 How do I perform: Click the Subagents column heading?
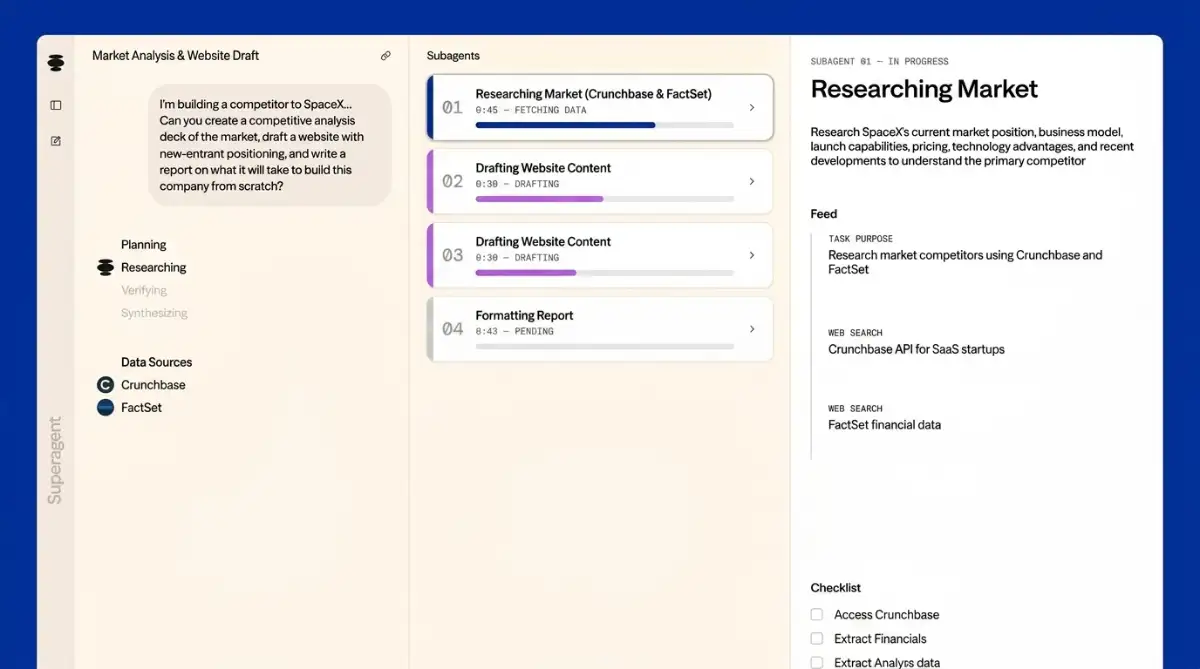453,56
